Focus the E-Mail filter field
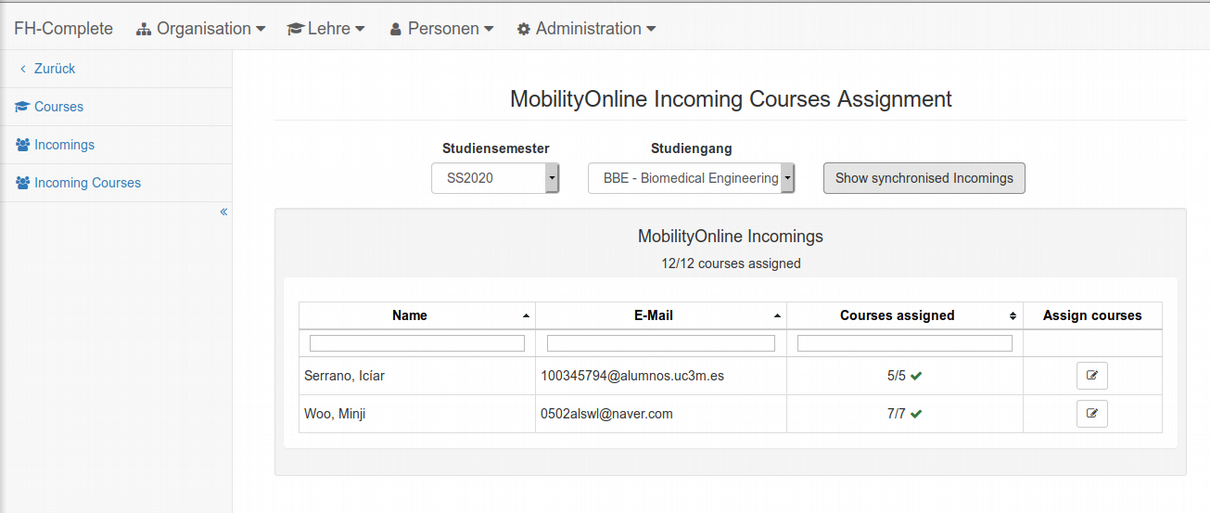The width and height of the screenshot is (1210, 513). tap(661, 343)
